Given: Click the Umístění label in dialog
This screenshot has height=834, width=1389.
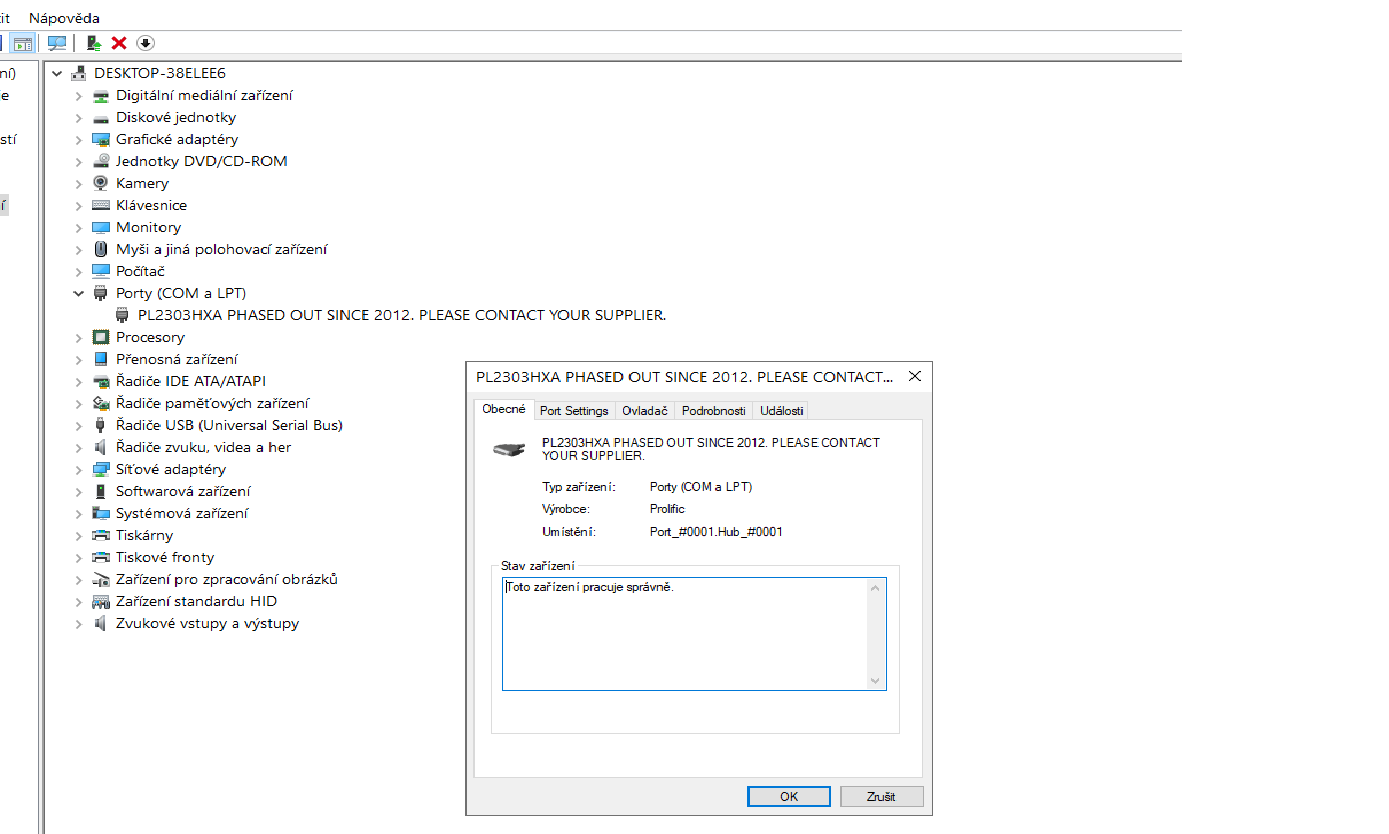Looking at the screenshot, I should (568, 532).
